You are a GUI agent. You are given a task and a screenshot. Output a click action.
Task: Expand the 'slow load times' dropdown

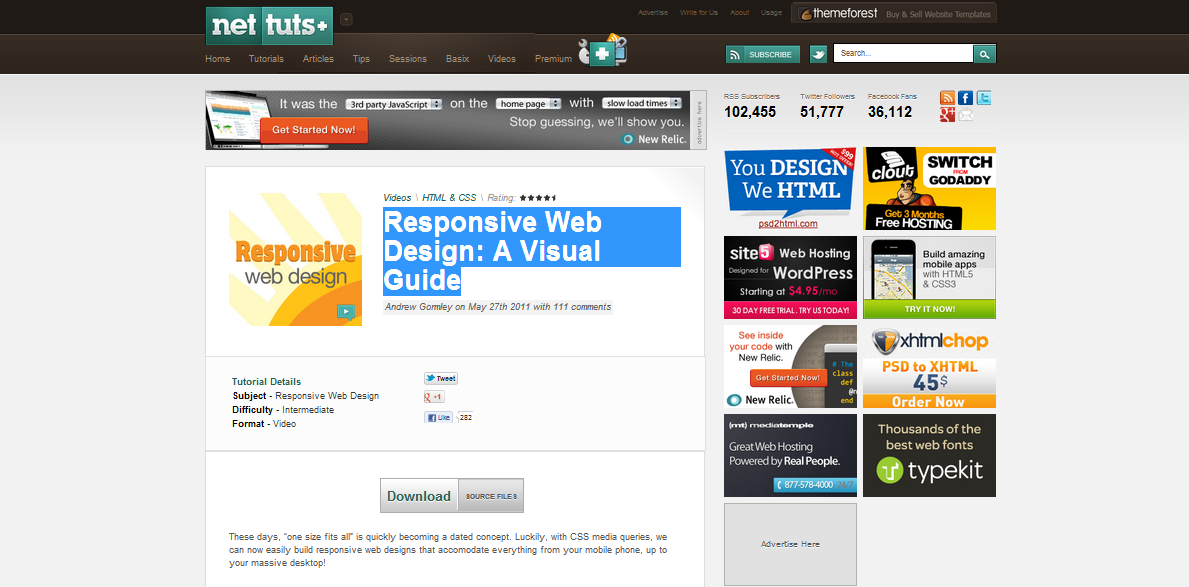point(642,104)
